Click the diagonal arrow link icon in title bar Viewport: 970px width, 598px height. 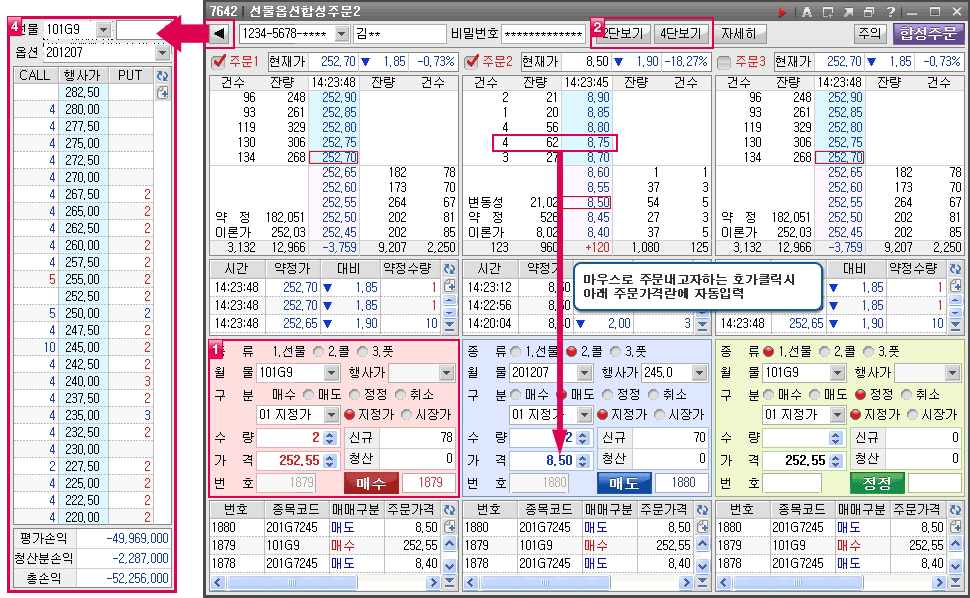pos(848,12)
